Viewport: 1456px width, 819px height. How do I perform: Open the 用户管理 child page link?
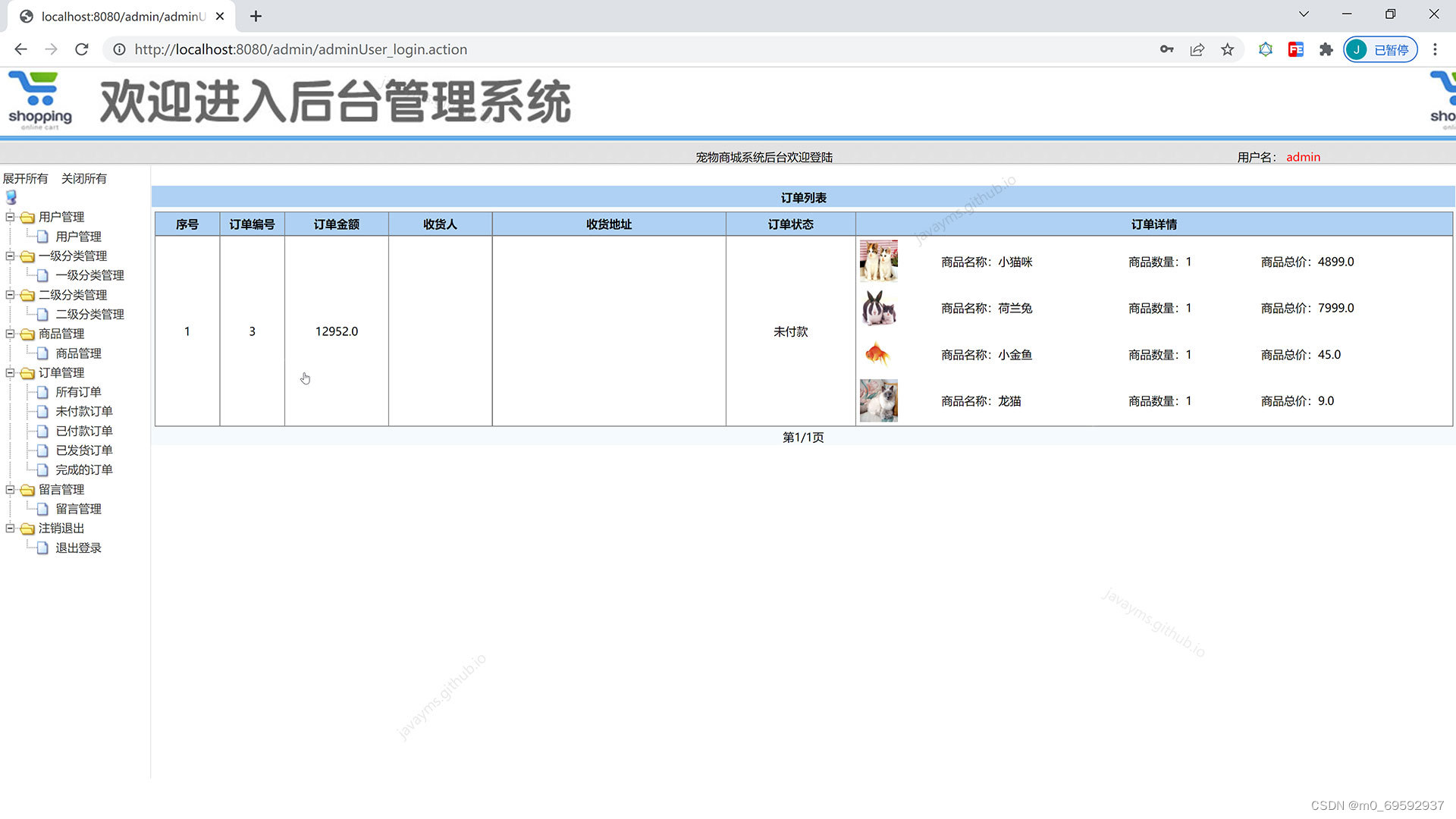click(78, 237)
